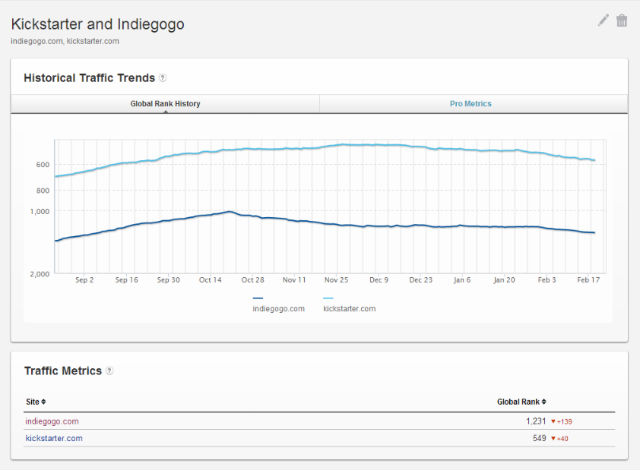Open the indiegogo.com link in table

click(x=52, y=421)
